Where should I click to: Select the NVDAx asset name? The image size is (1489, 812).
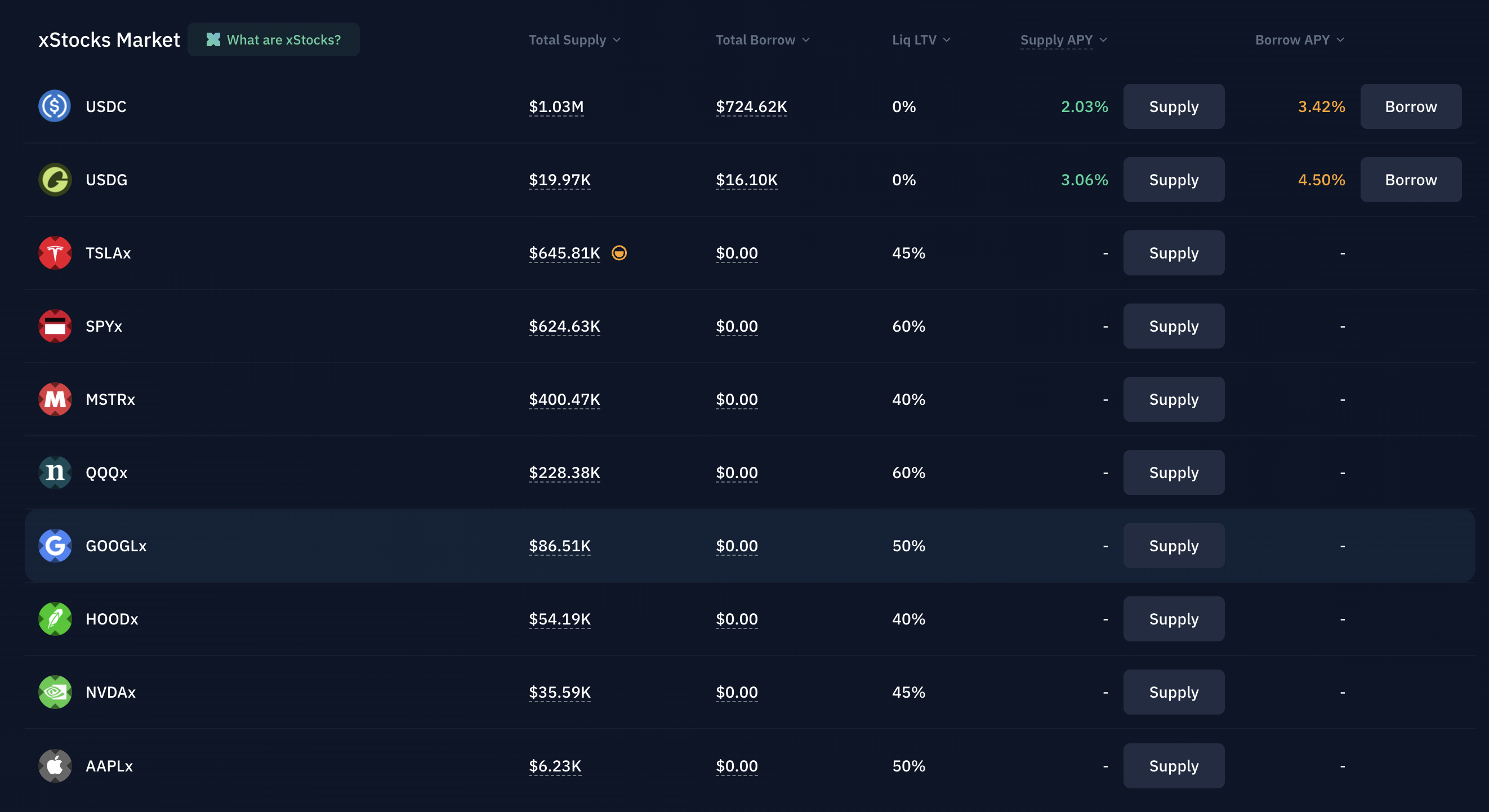[x=110, y=693]
